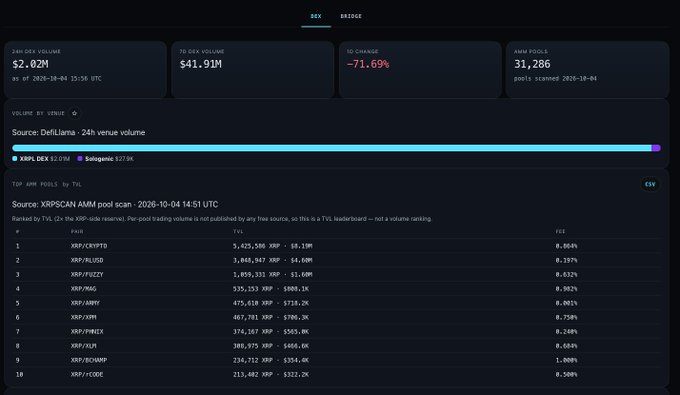Screen dimensions: 680x395
Task: Open the 24H DEX Volume $2.02M card
Action: (85, 69)
